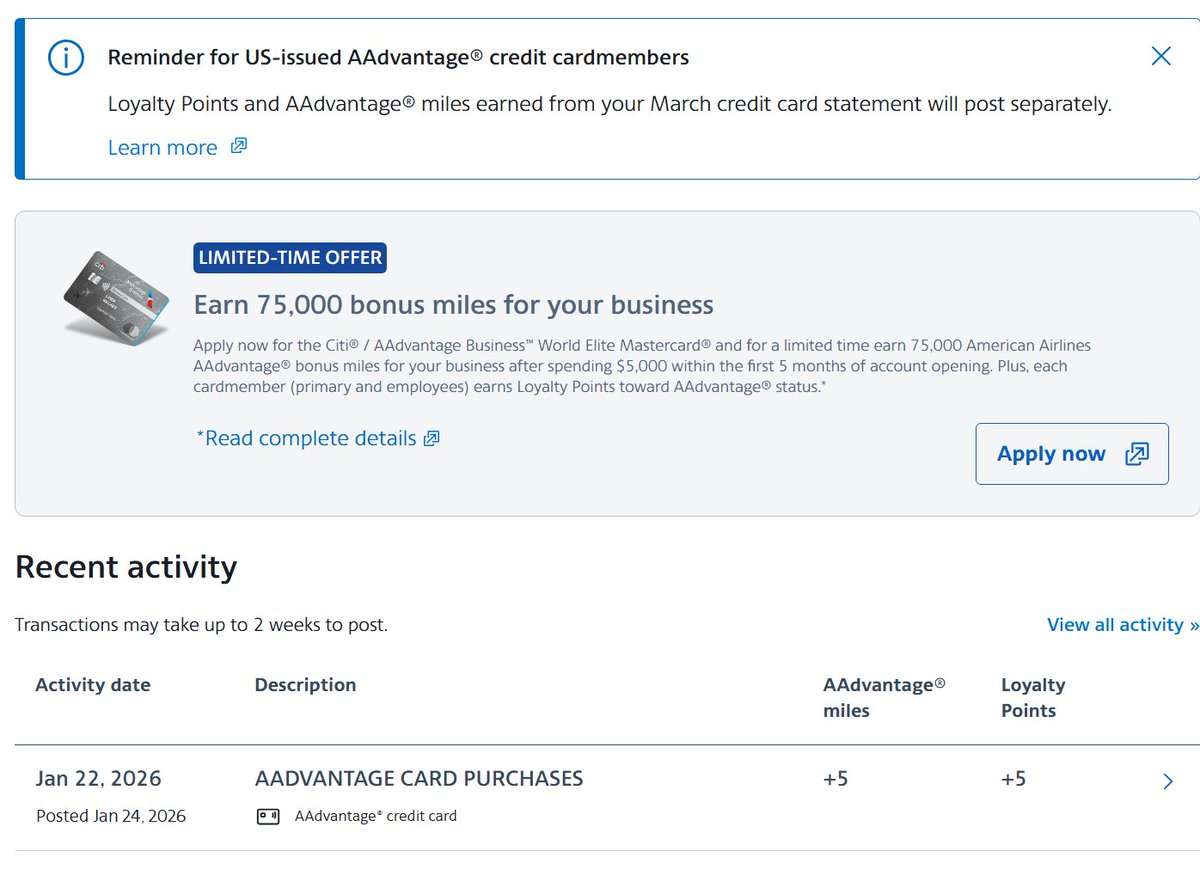Open the Read complete details link
Screen dimensions: 1200x888
point(306,438)
